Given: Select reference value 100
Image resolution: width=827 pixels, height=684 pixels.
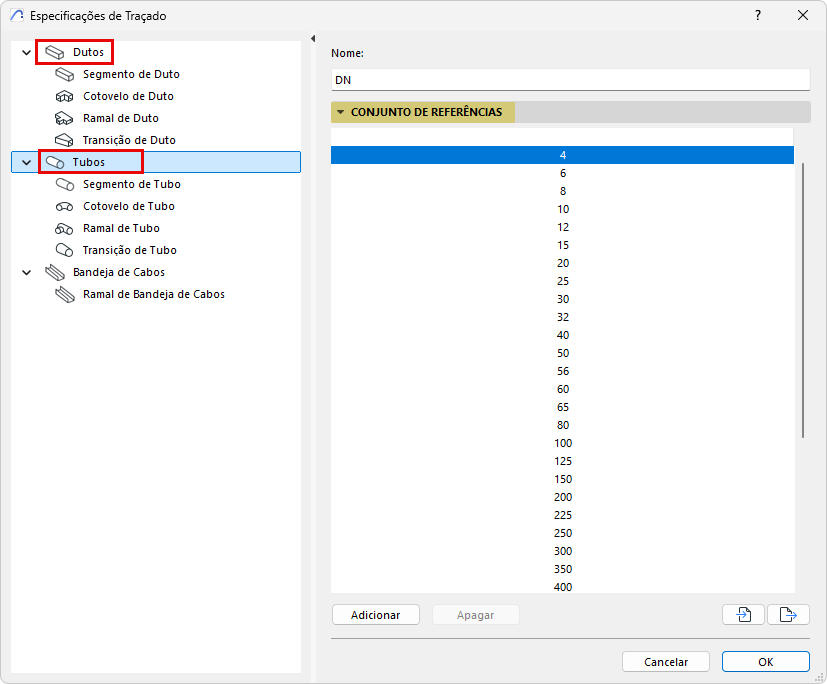Looking at the screenshot, I should pyautogui.click(x=562, y=443).
